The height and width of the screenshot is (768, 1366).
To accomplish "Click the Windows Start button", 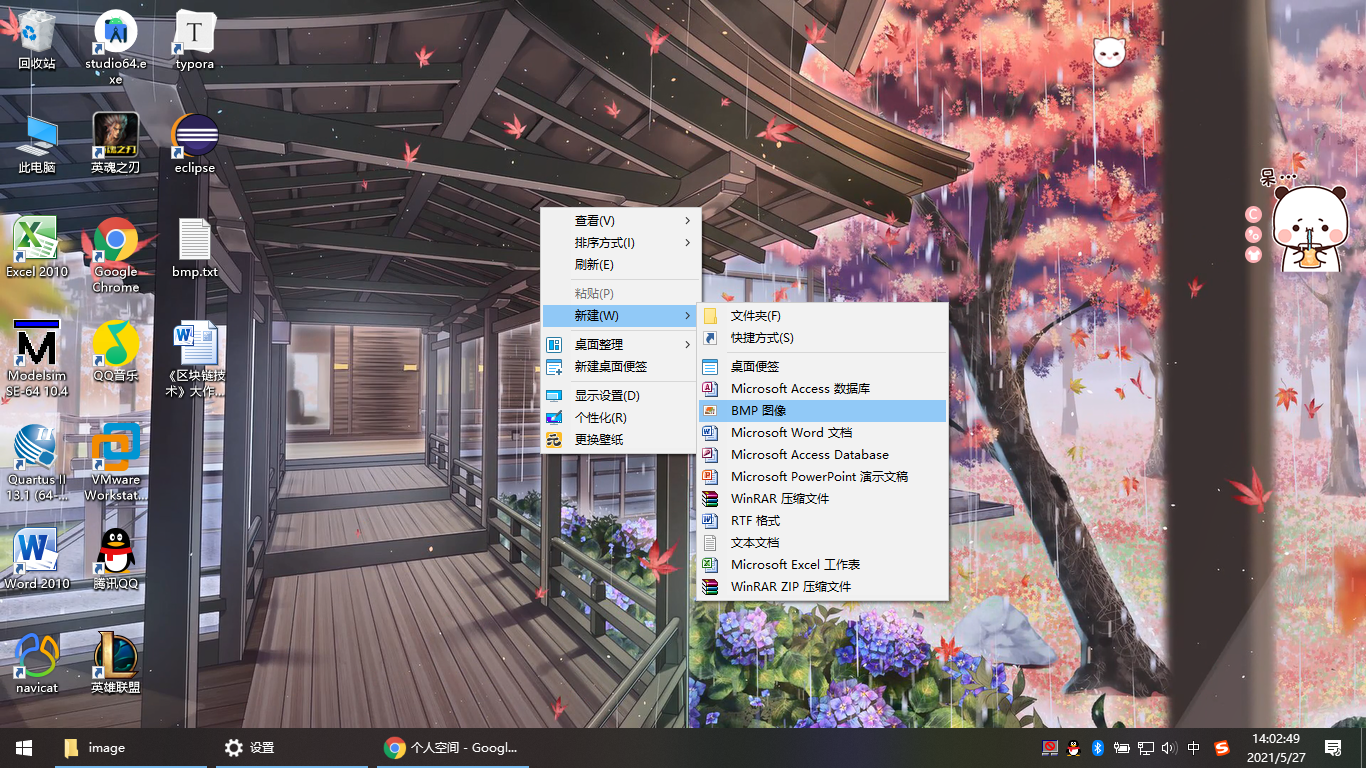I will click(24, 747).
